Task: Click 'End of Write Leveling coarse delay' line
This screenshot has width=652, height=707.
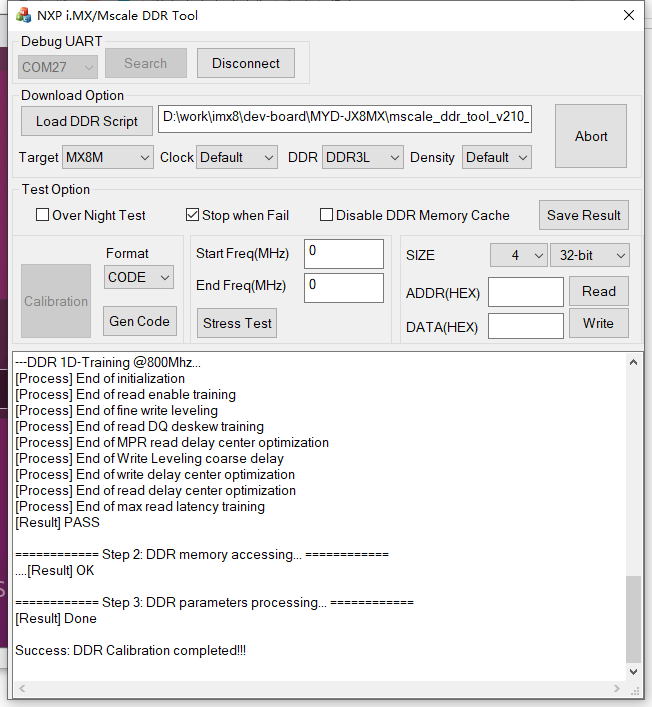Action: point(149,458)
